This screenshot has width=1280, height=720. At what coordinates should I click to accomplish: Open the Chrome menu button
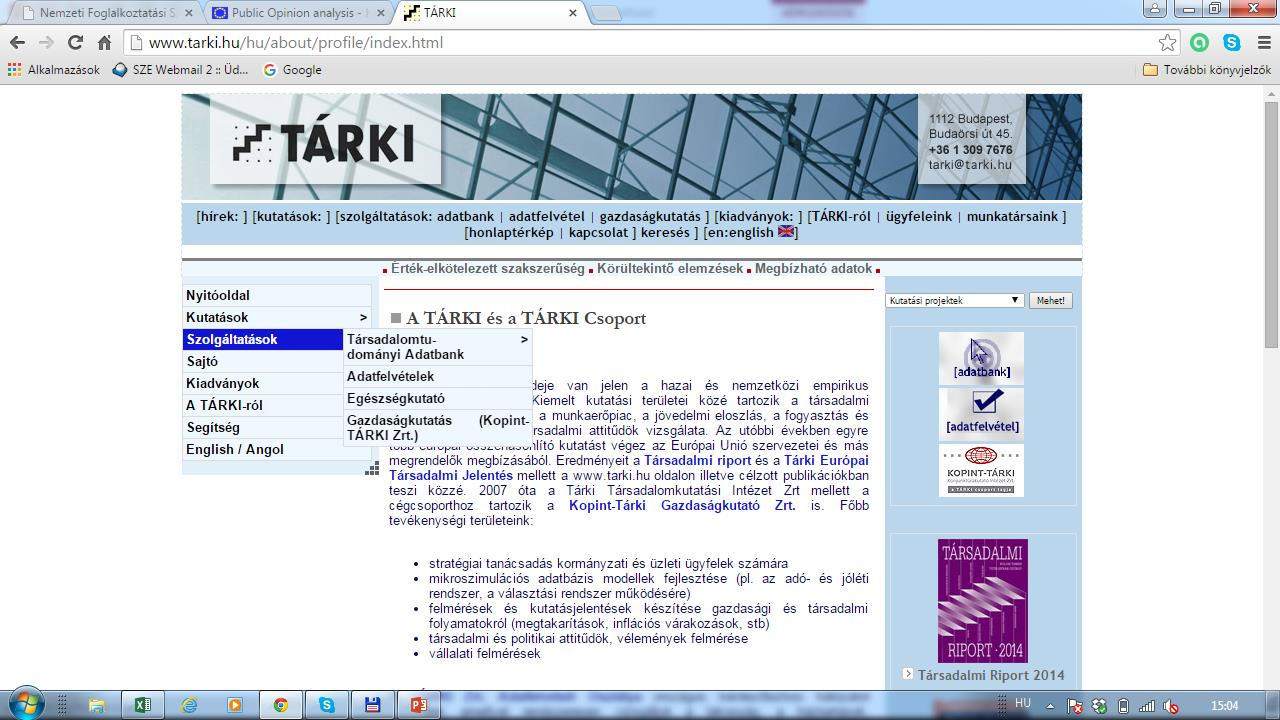1263,43
